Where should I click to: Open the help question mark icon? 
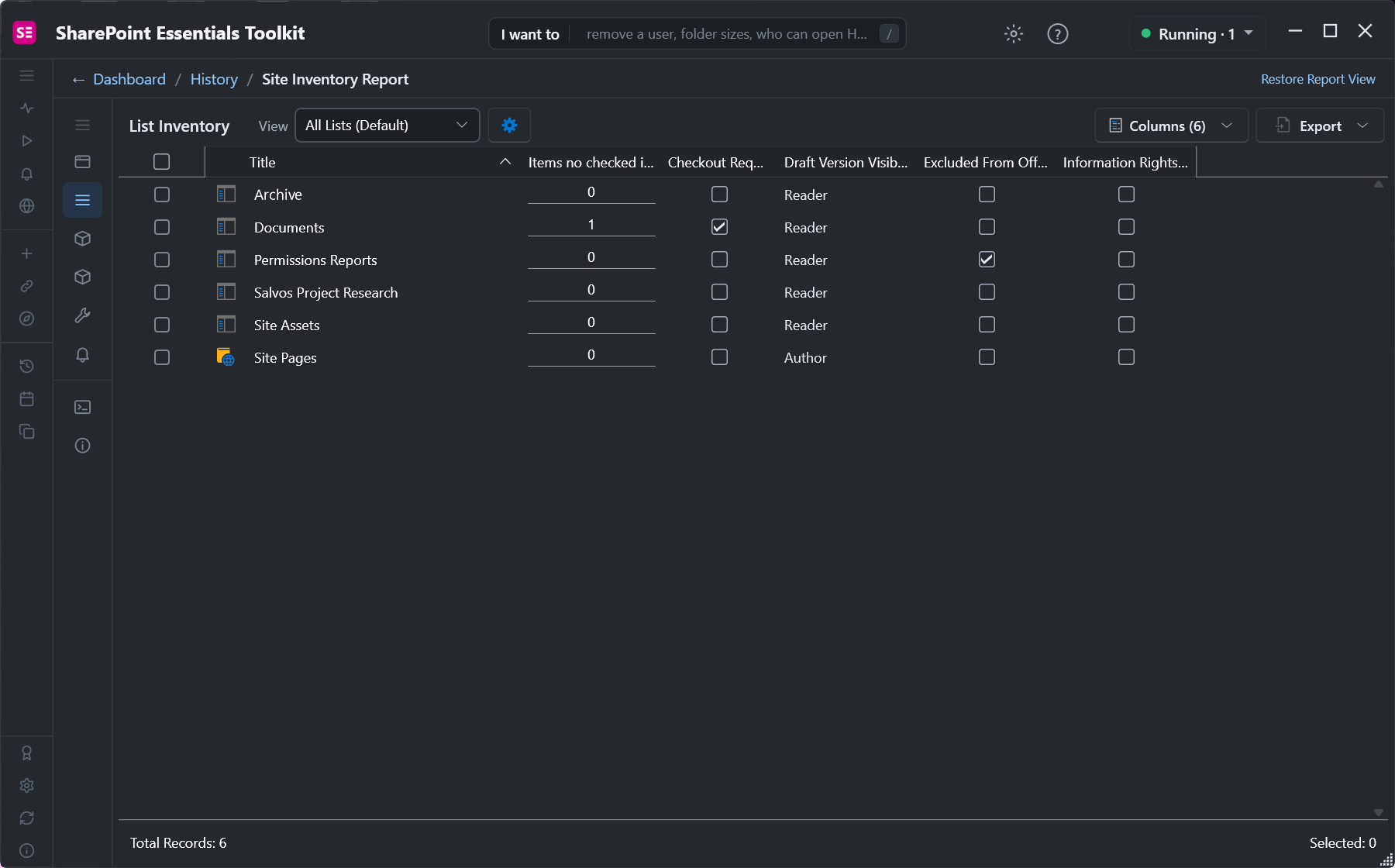[1058, 34]
